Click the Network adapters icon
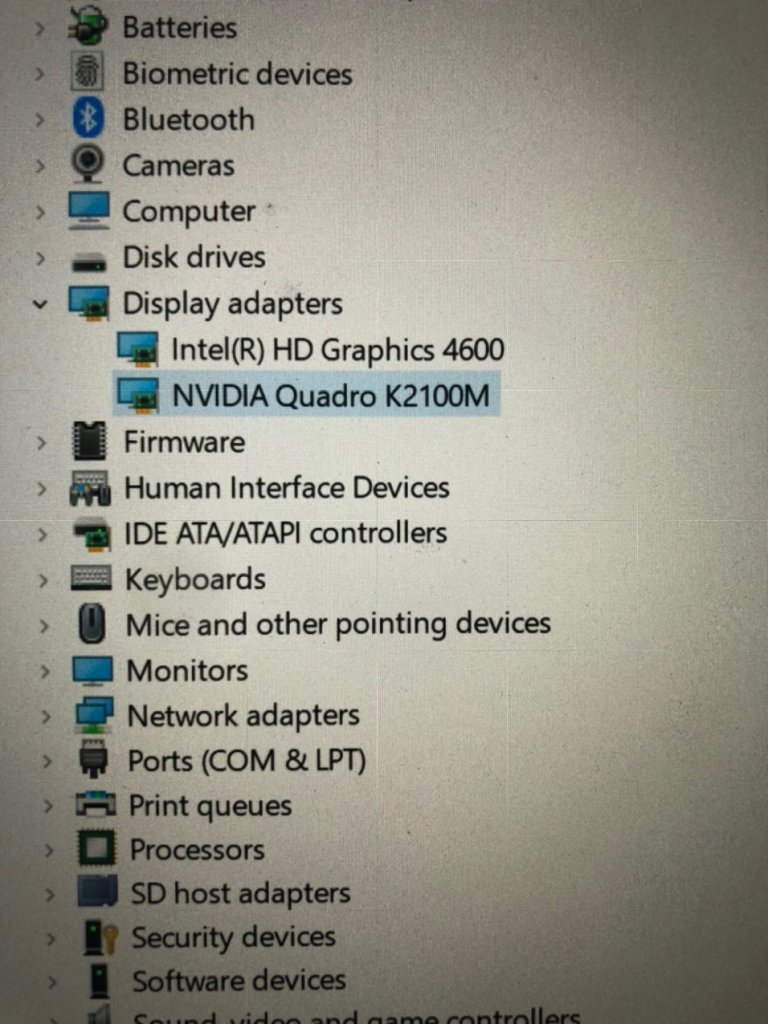Screen dimensions: 768x1024 (94, 715)
